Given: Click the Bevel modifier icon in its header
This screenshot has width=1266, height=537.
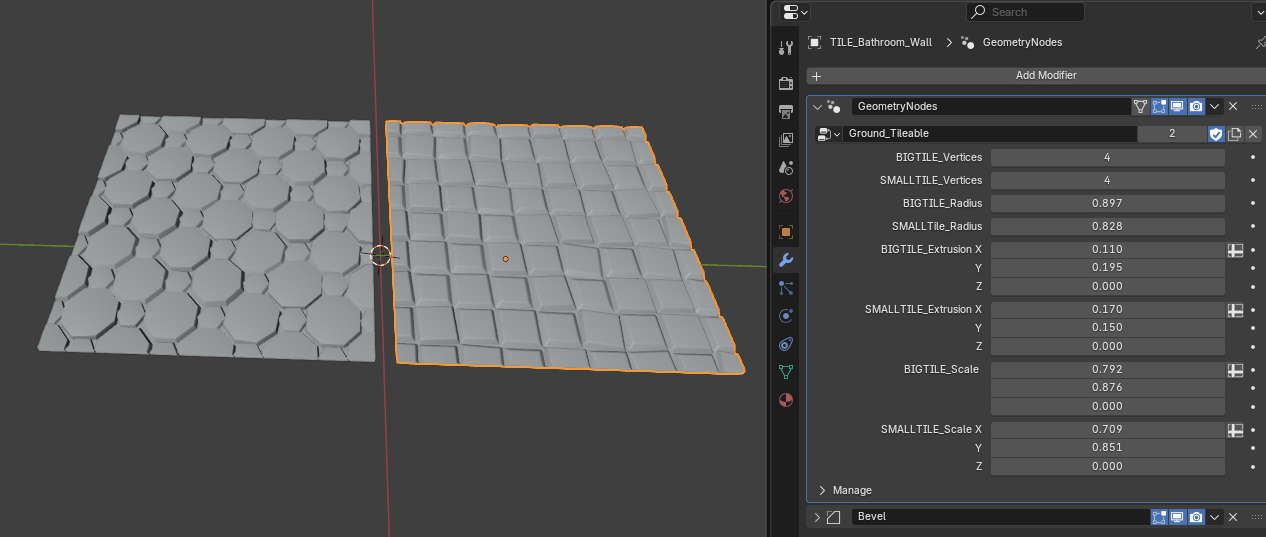Looking at the screenshot, I should [x=834, y=517].
